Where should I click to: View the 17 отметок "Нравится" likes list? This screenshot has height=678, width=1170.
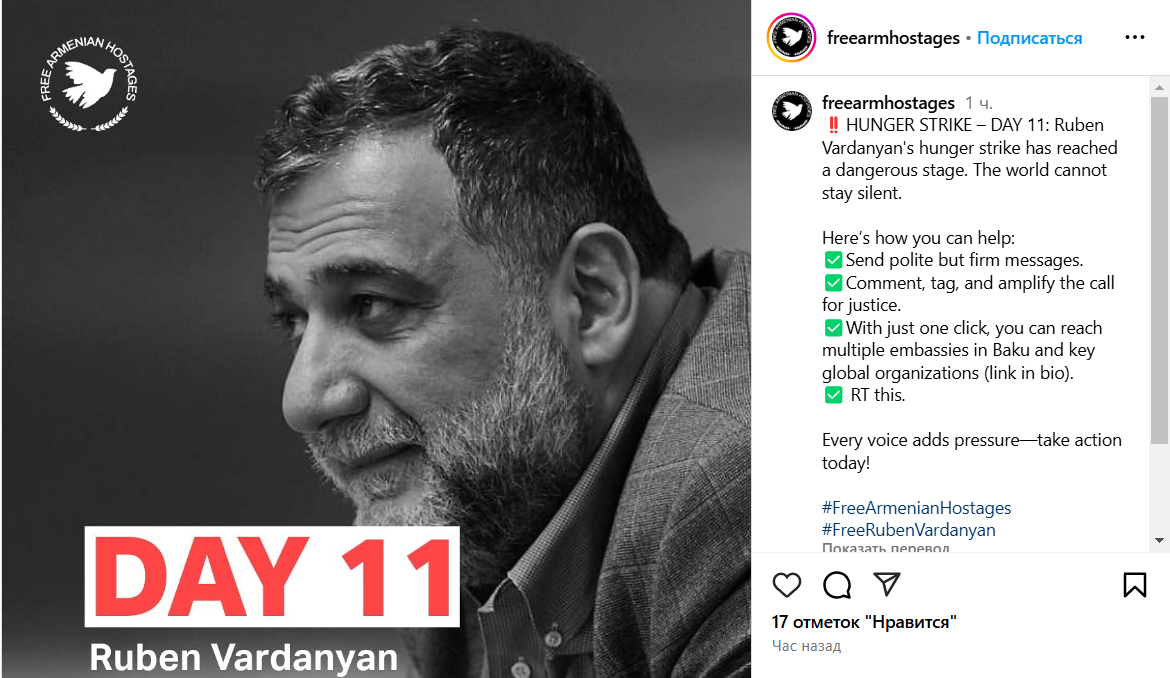pyautogui.click(x=864, y=622)
